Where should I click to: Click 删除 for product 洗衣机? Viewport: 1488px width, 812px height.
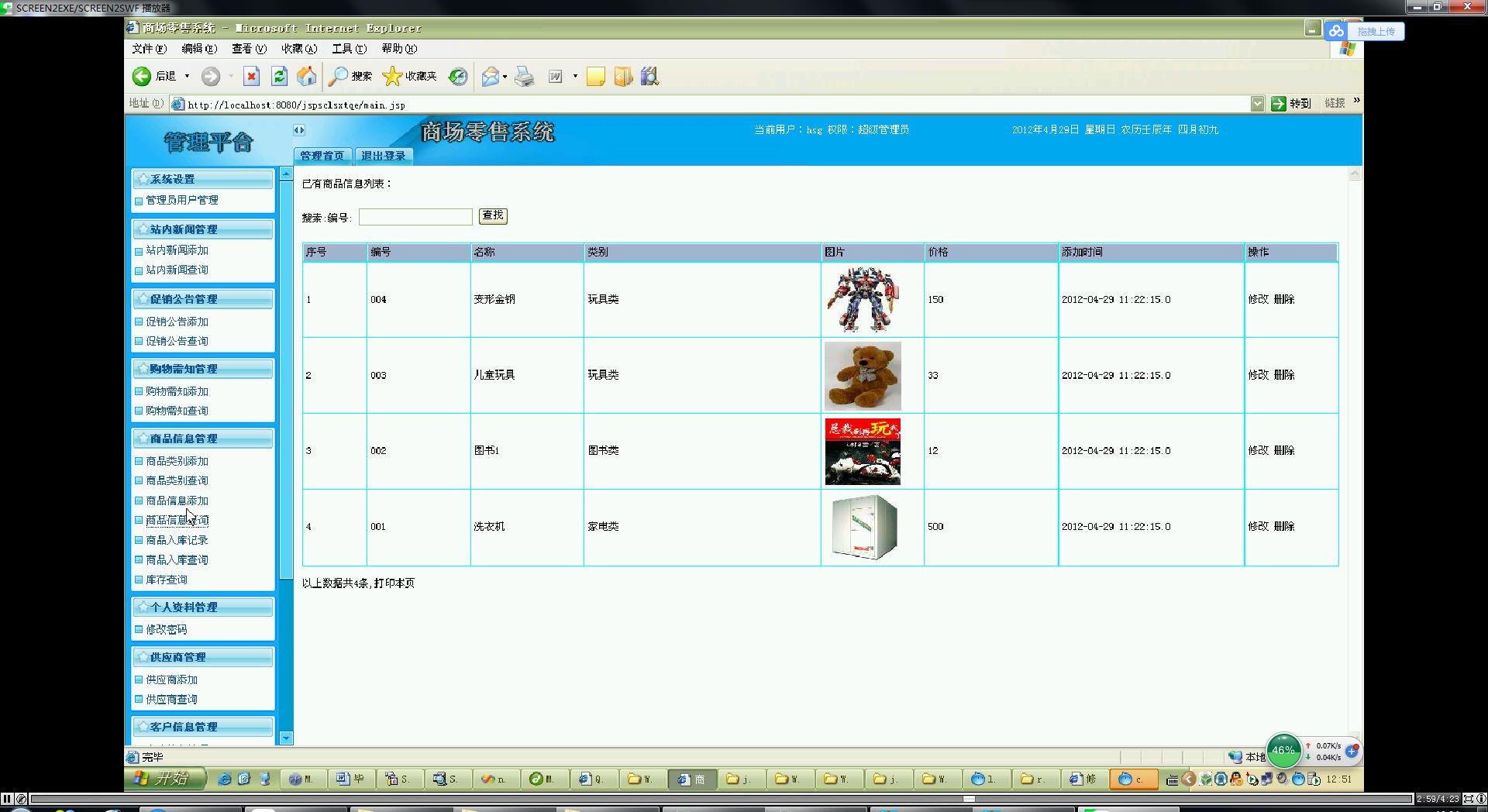coord(1284,526)
